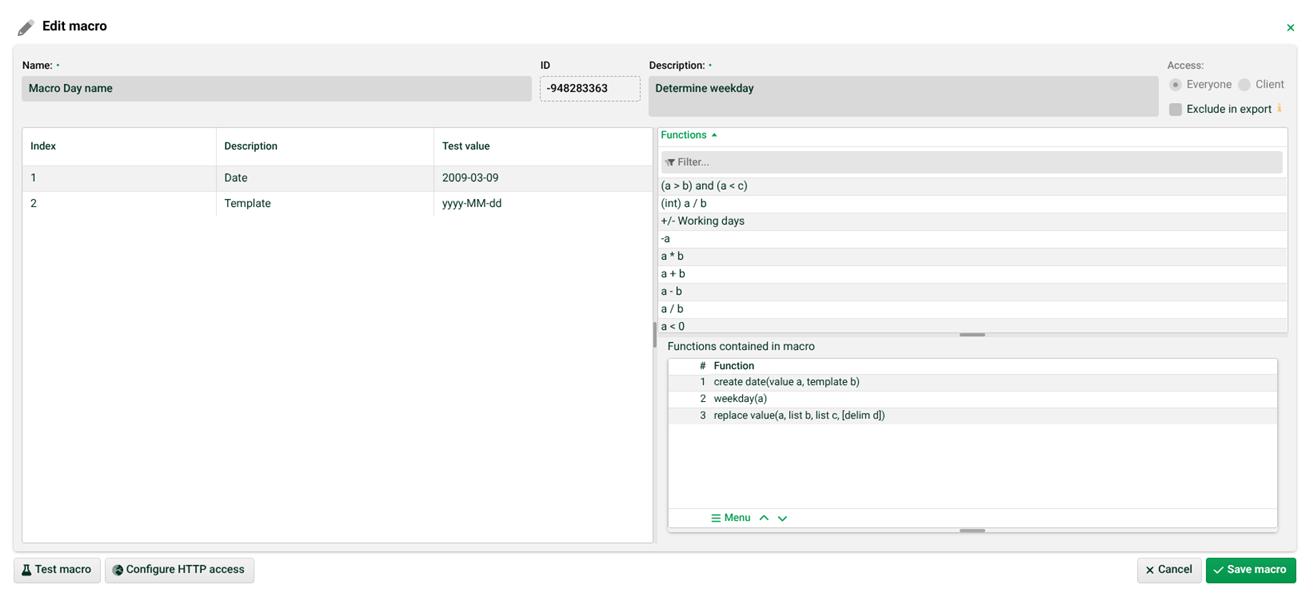The image size is (1309, 592).
Task: Click the splitter handle below the functions list
Action: point(972,335)
